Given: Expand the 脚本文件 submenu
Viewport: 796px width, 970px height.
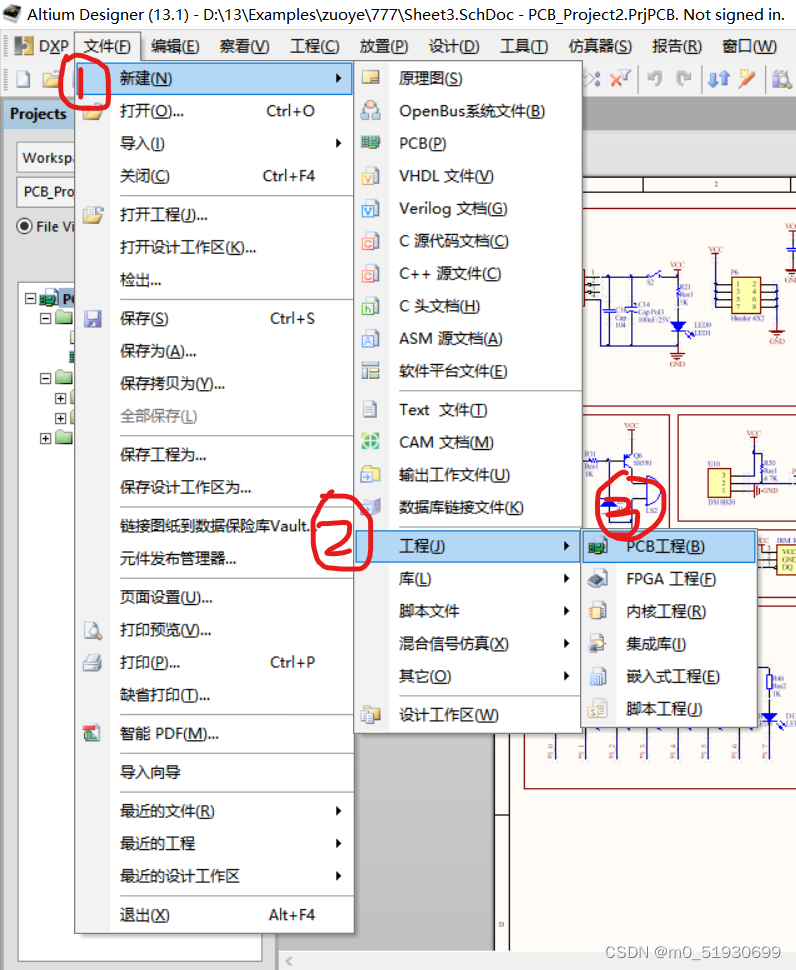Looking at the screenshot, I should tap(468, 611).
